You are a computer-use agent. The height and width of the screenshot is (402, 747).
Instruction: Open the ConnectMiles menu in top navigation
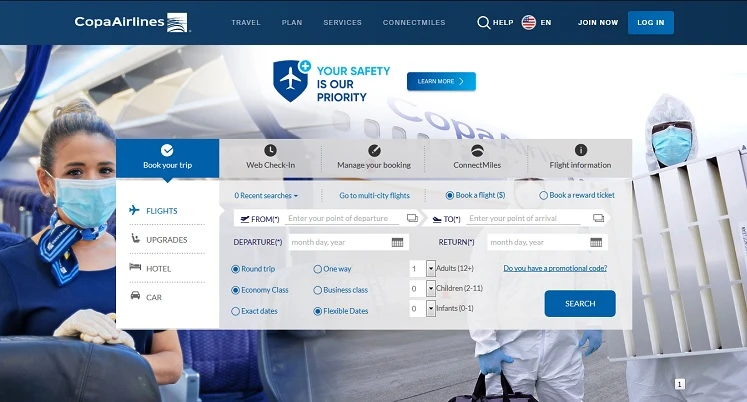coord(414,22)
